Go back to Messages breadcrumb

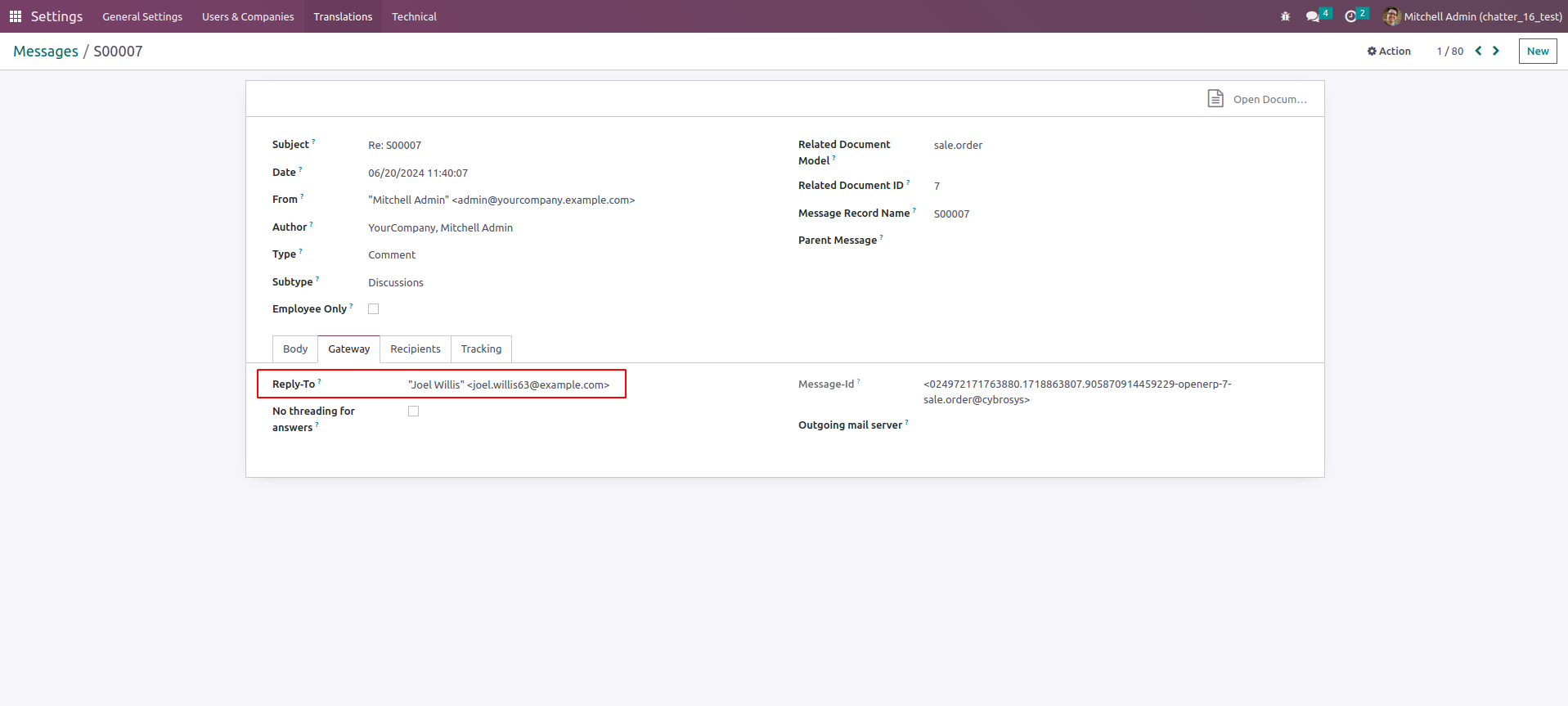click(46, 52)
